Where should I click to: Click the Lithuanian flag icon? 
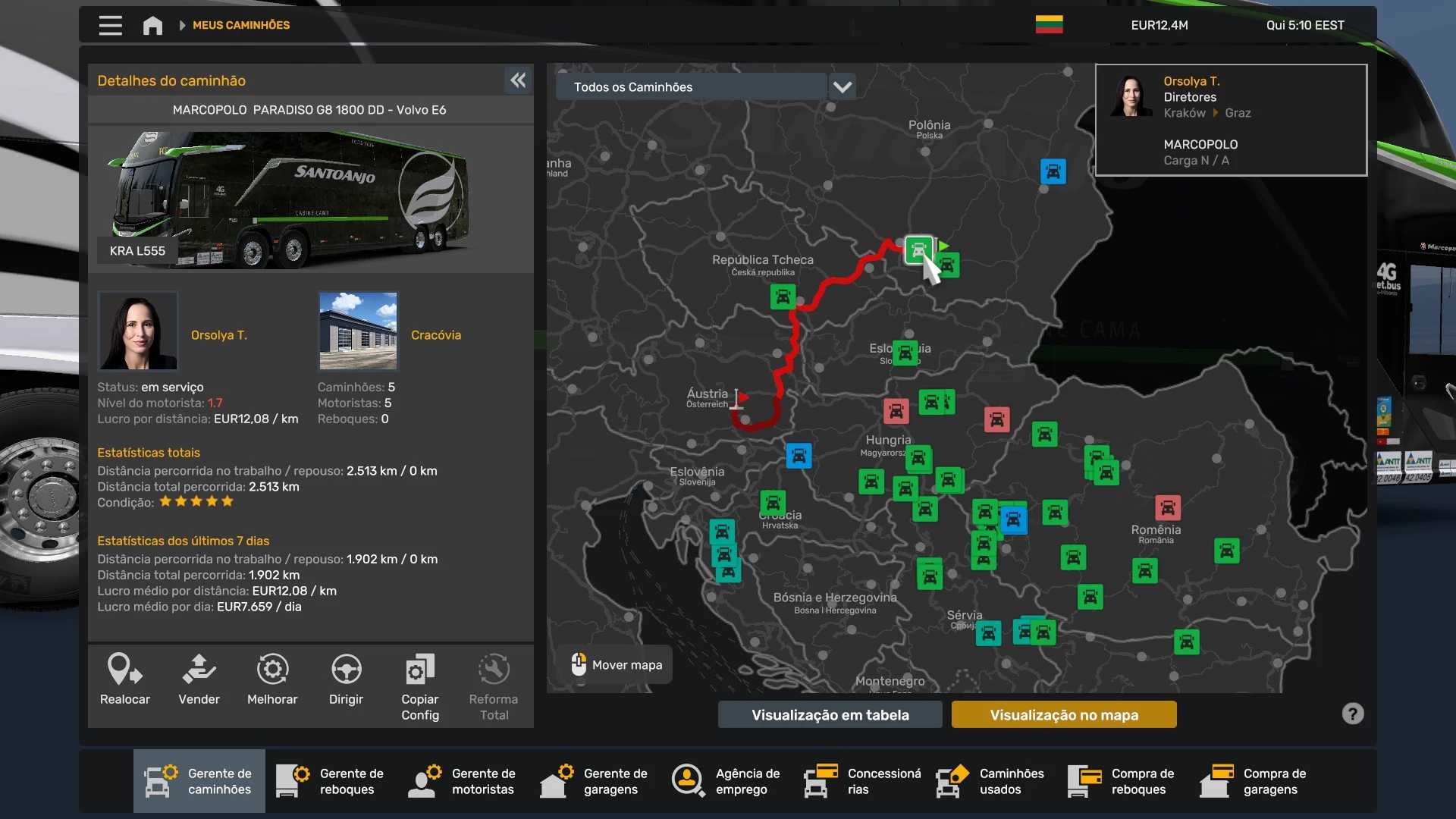click(1049, 25)
